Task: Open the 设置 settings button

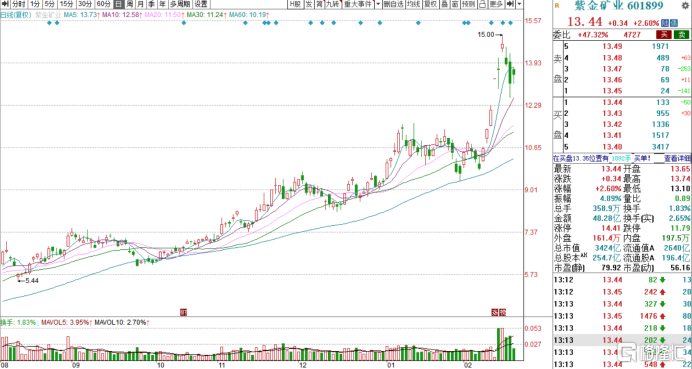Action: click(x=201, y=4)
